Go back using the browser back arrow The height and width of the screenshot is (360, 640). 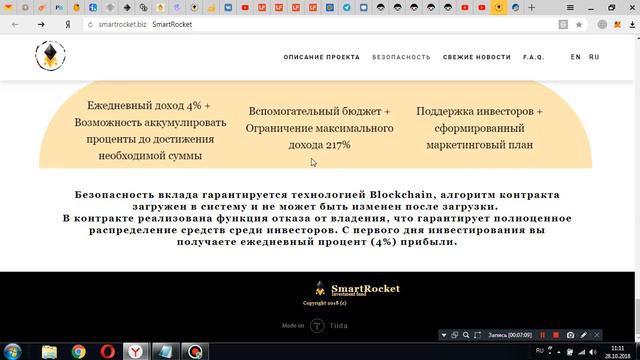tap(15, 24)
